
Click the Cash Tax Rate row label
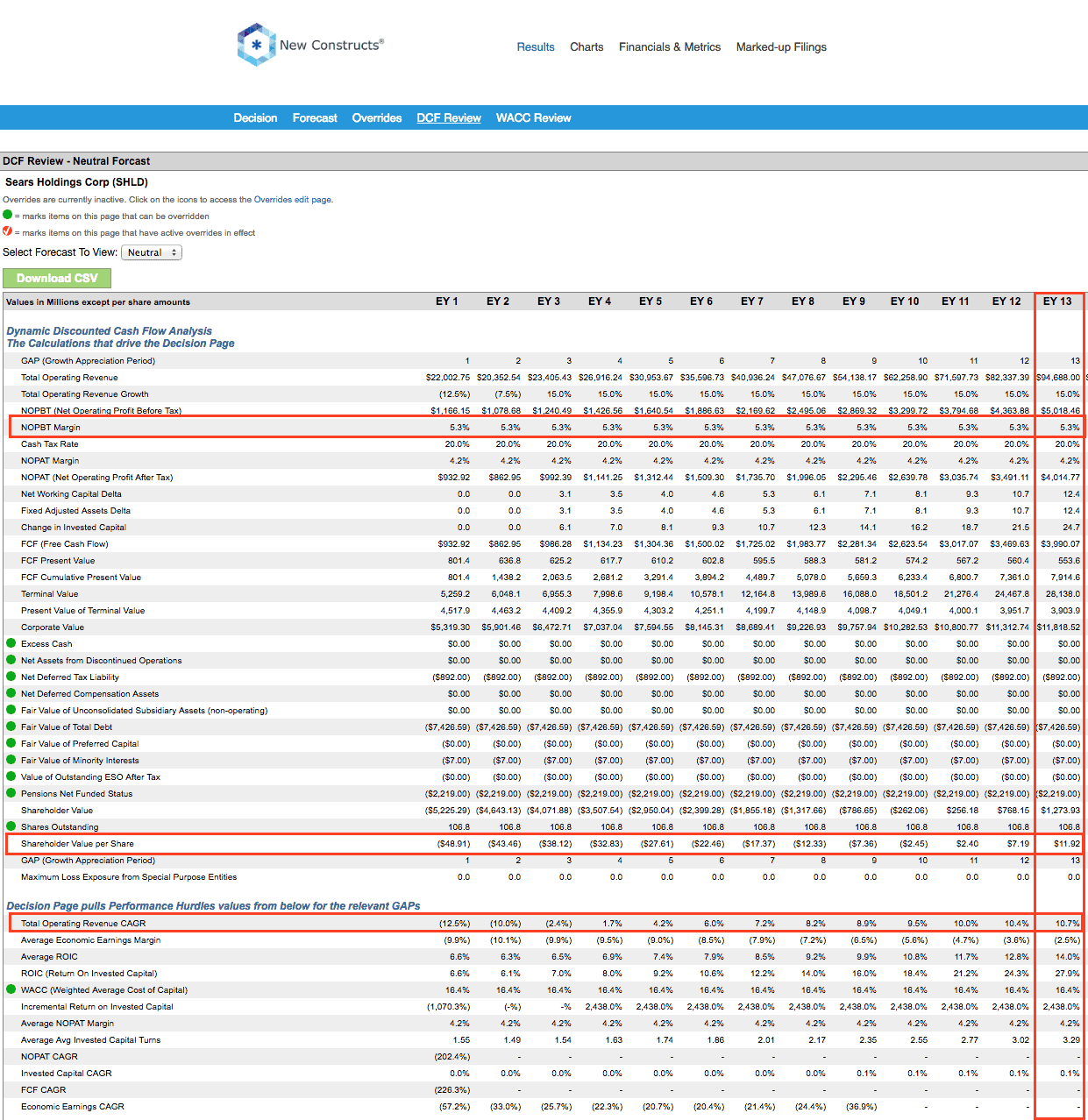(x=50, y=444)
